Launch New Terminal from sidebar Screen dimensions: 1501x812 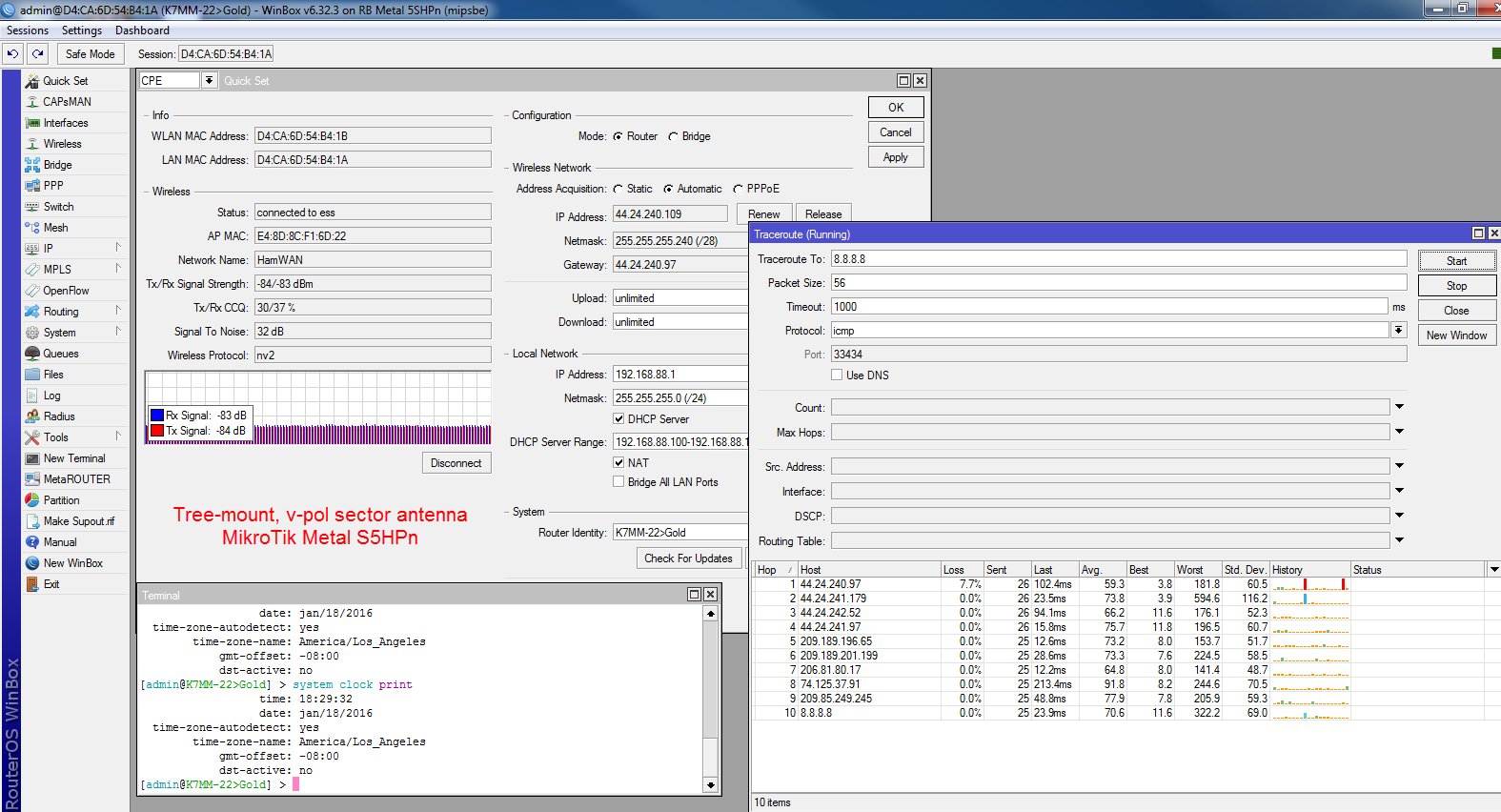coord(73,458)
